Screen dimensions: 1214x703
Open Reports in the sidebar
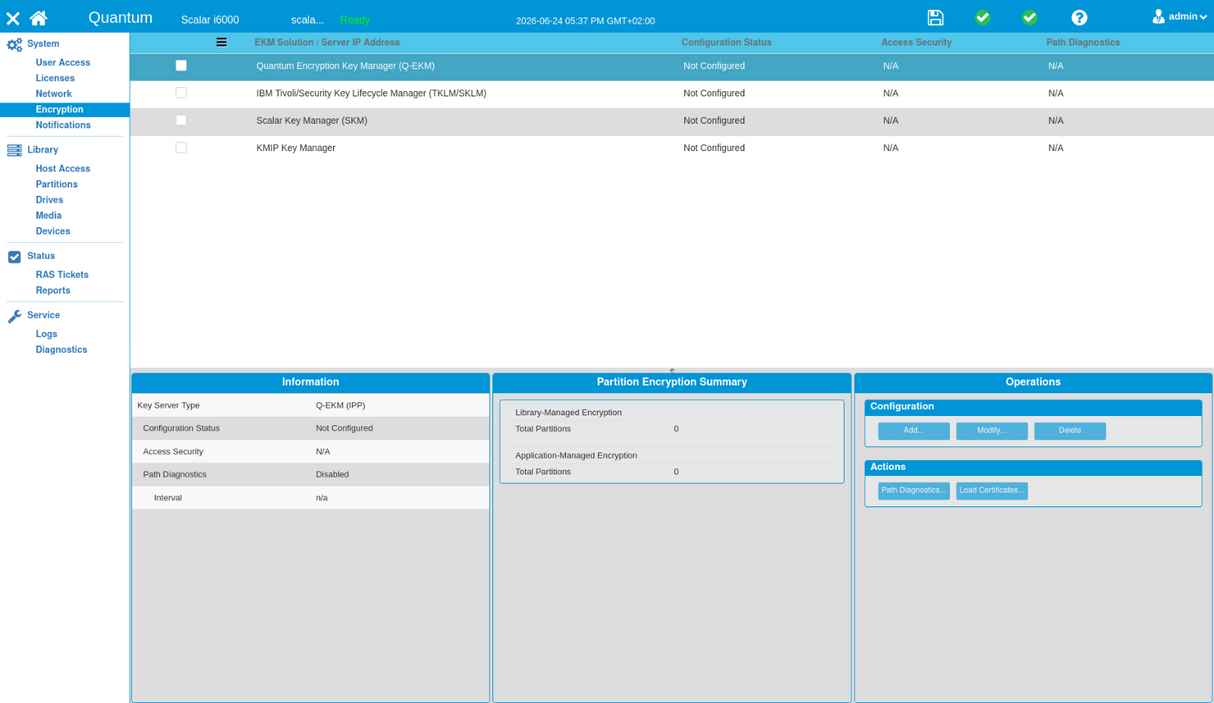tap(53, 290)
